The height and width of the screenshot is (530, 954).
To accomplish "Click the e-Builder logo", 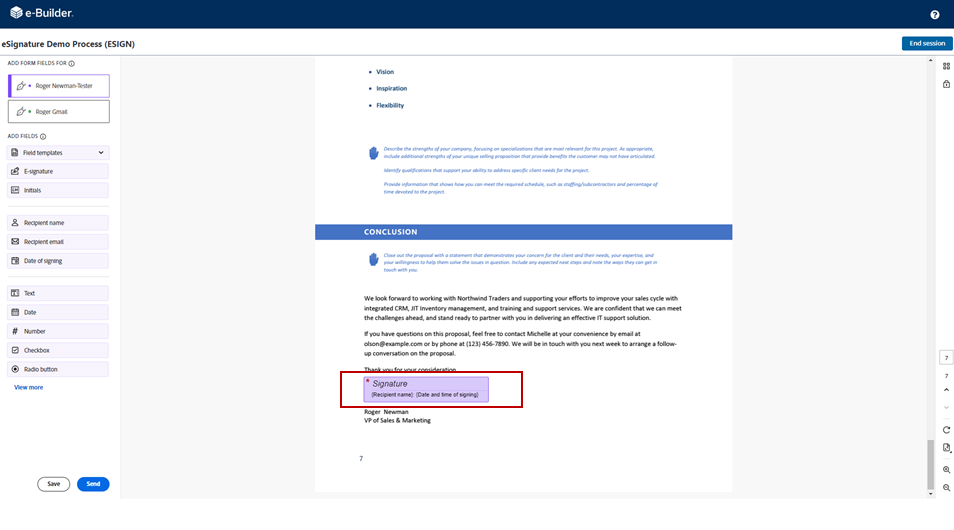I will (41, 13).
